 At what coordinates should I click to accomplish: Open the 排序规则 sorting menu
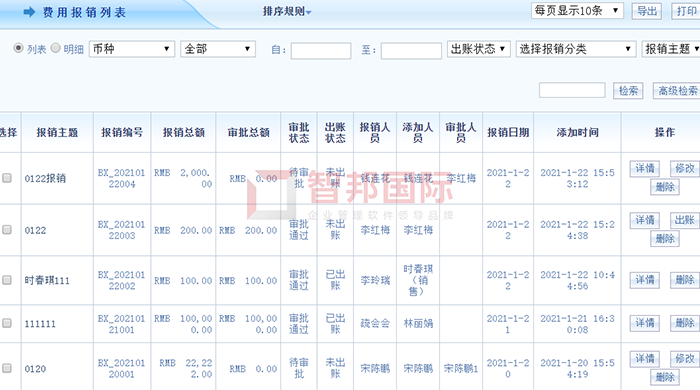[287, 12]
